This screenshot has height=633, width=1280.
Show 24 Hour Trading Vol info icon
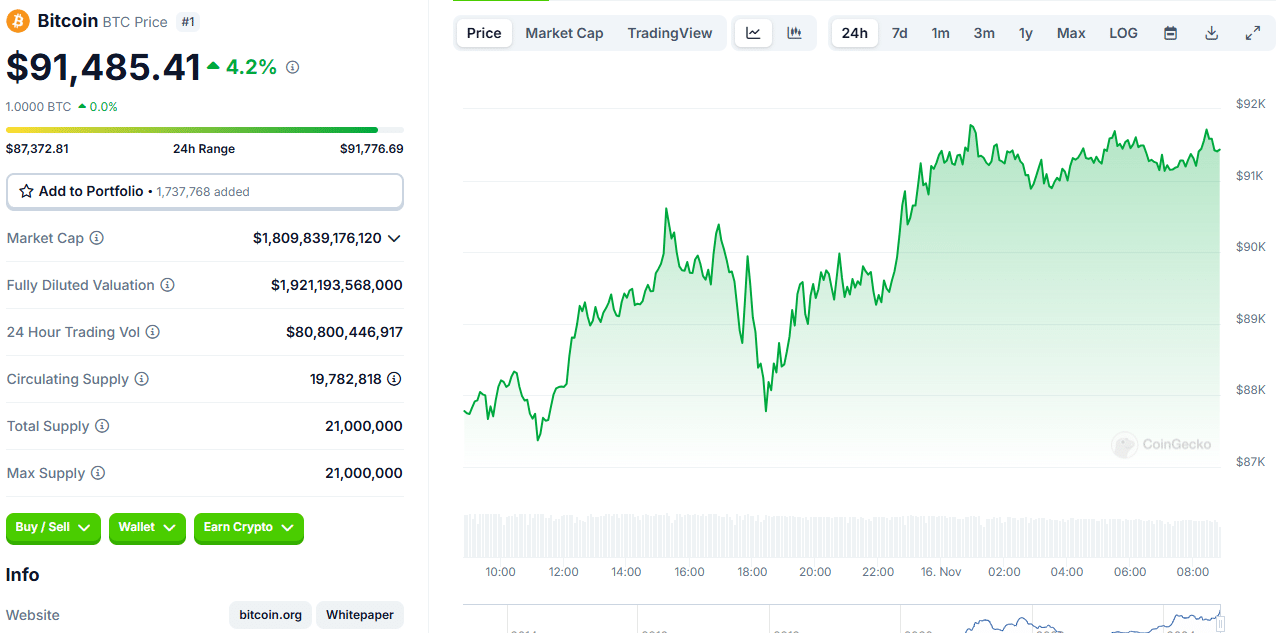pos(153,332)
